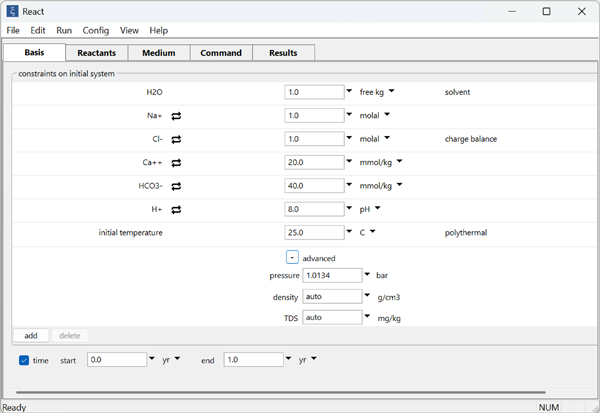Open the H2O unit dropdown for free kg
Image resolution: width=600 pixels, height=413 pixels.
(392, 91)
